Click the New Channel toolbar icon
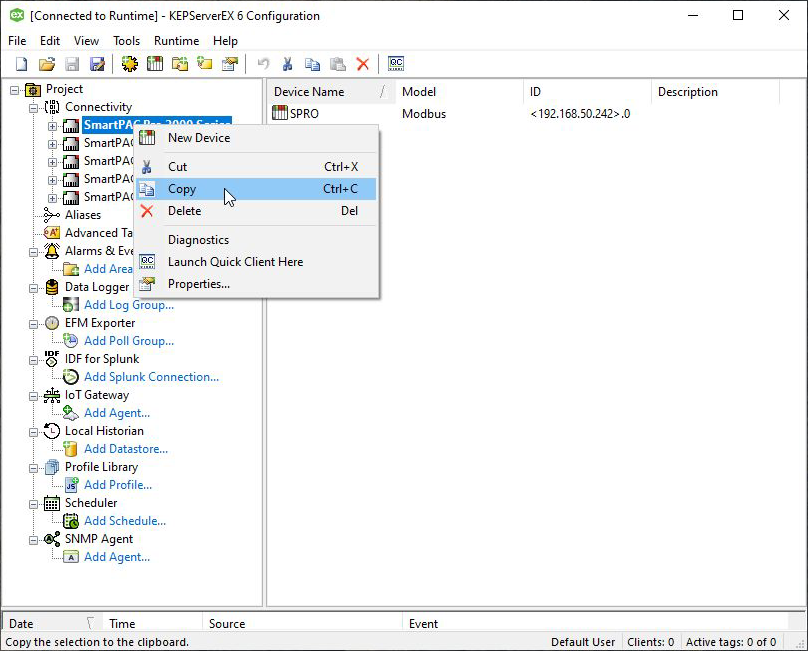 point(130,64)
